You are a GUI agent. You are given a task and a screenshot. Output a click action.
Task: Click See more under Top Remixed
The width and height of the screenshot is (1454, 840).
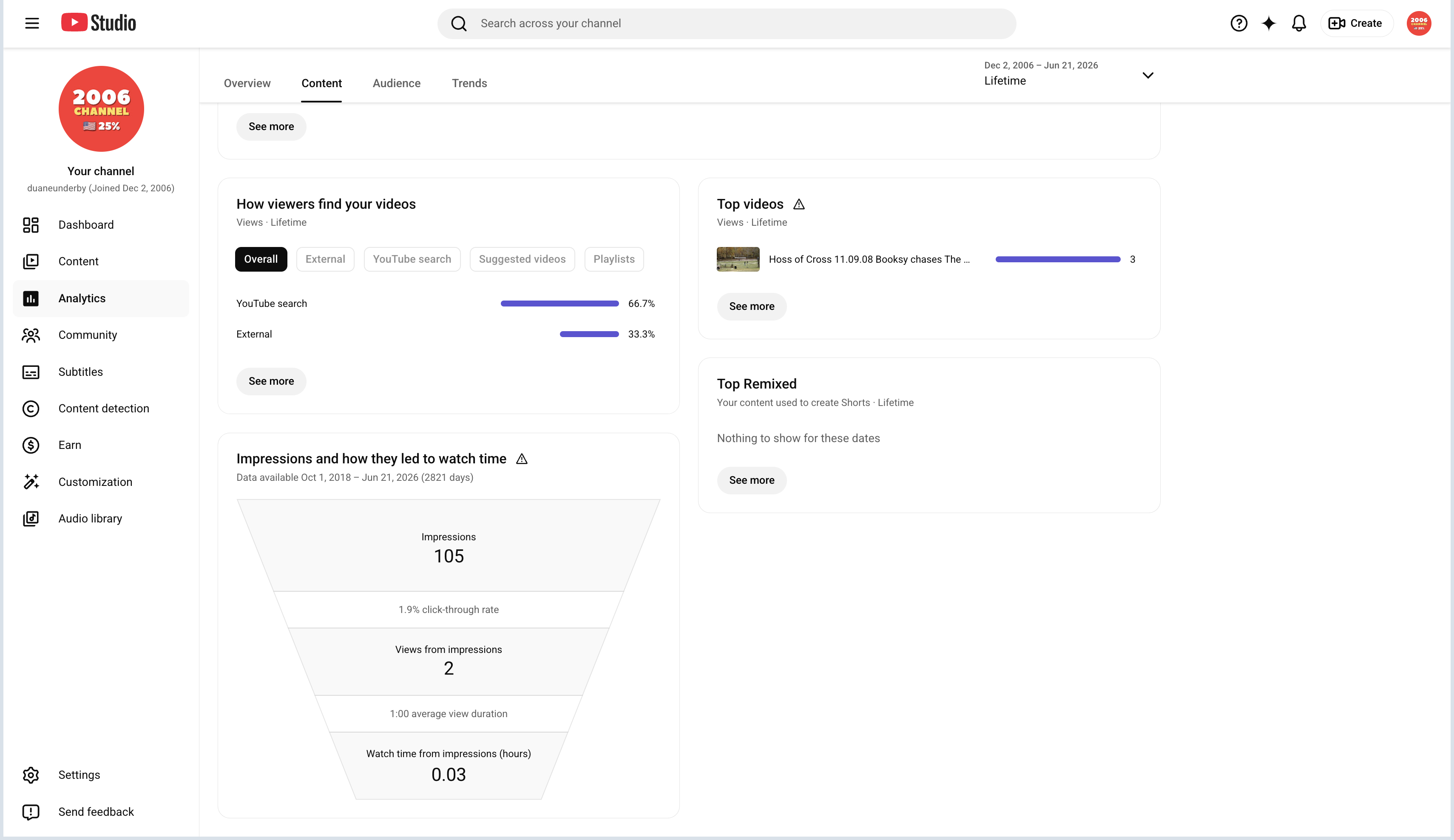(x=752, y=480)
